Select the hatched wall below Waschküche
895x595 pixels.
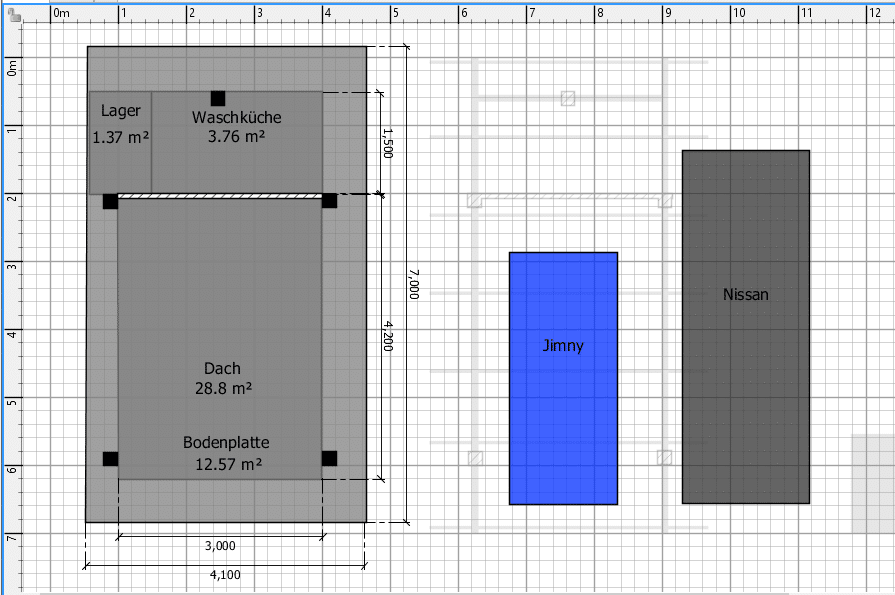(220, 196)
